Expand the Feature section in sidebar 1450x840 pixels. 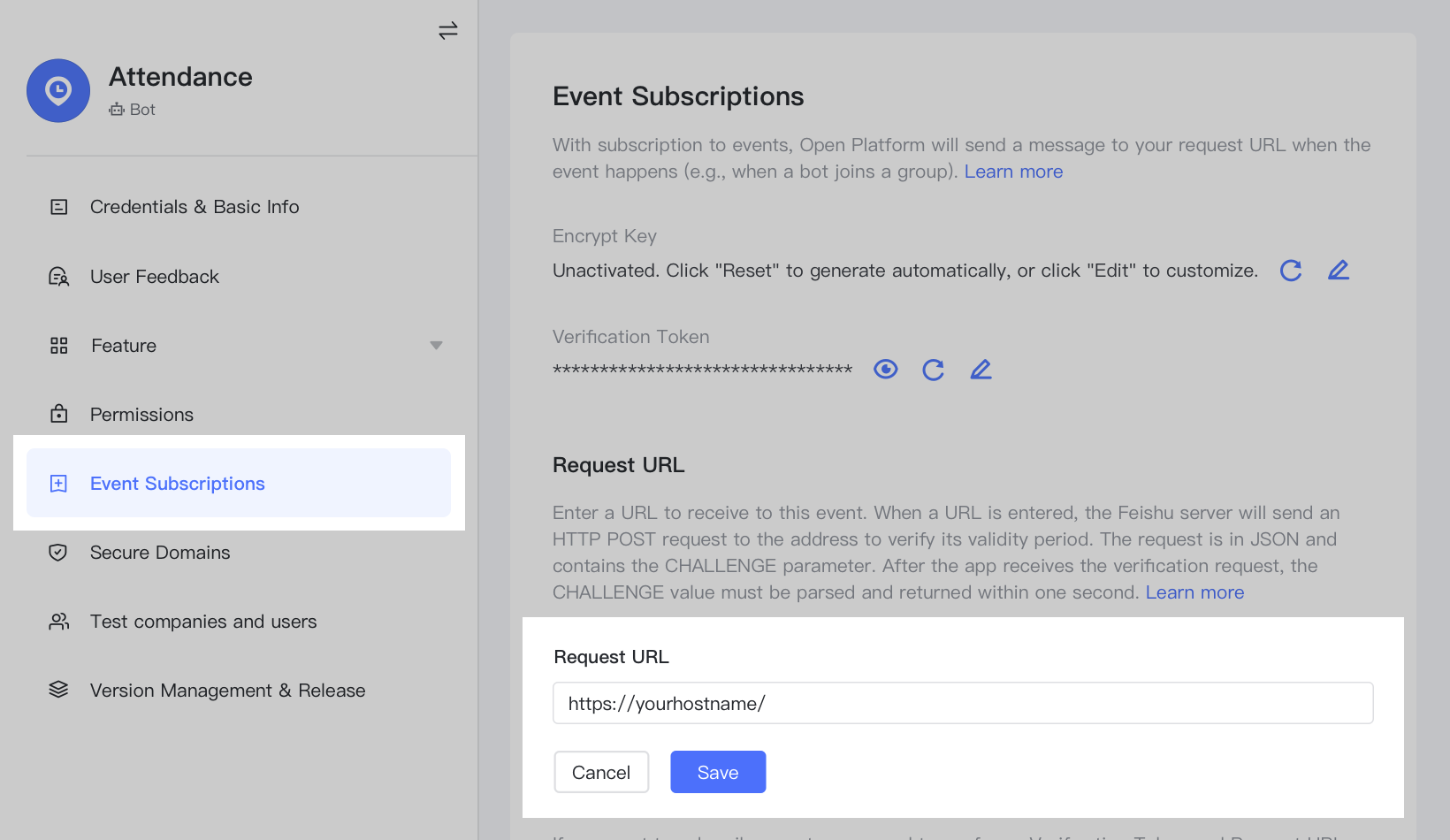click(x=124, y=346)
